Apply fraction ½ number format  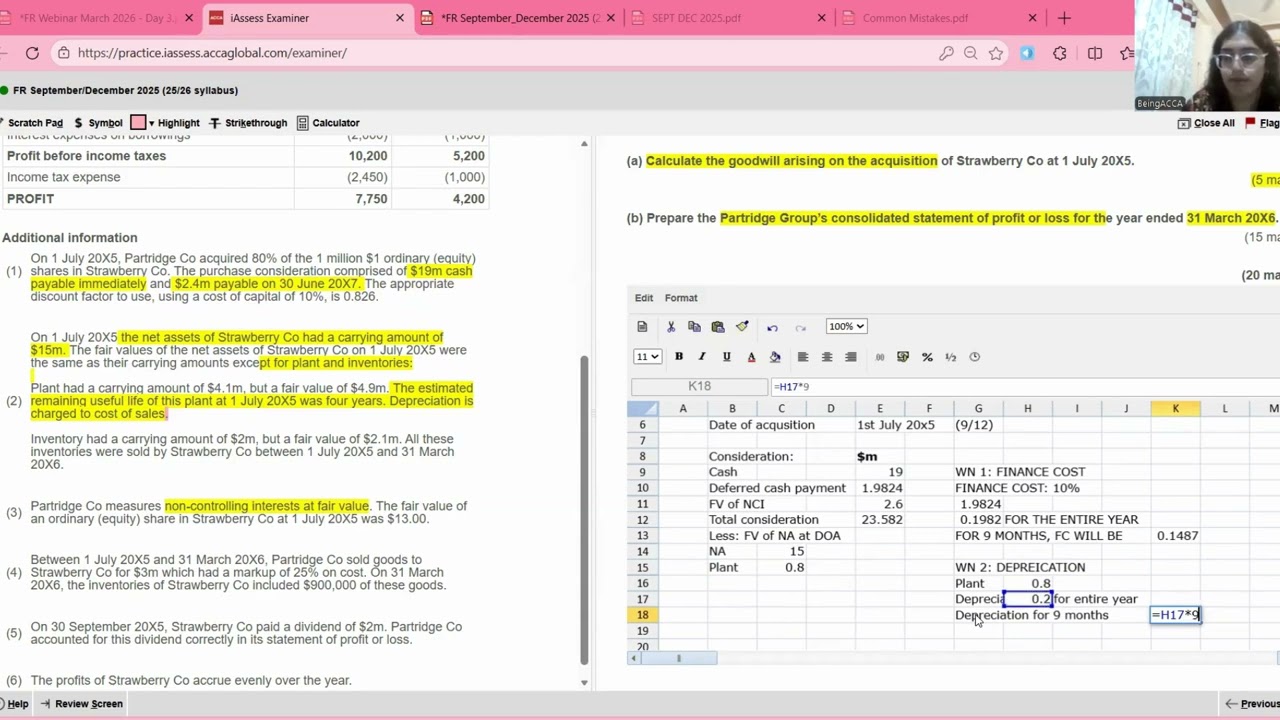951,357
